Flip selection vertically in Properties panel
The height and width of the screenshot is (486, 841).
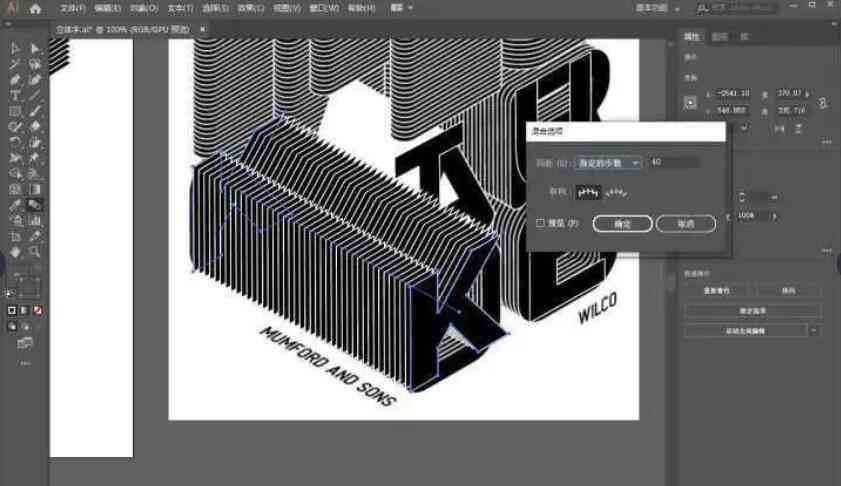point(798,129)
